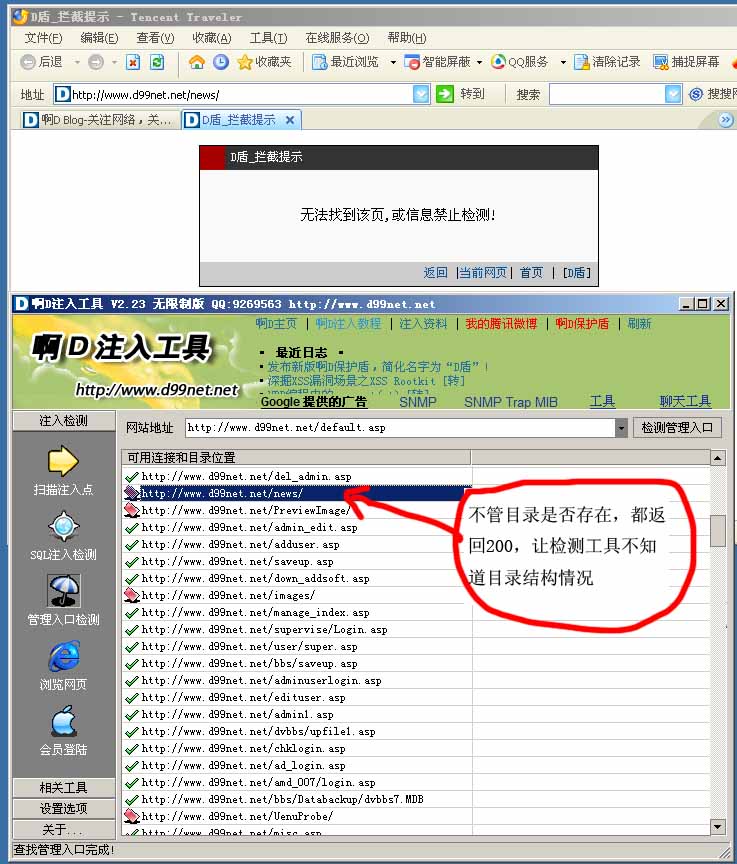This screenshot has width=737, height=864.
Task: Open the 啊D保护盾 link
Action: [582, 323]
